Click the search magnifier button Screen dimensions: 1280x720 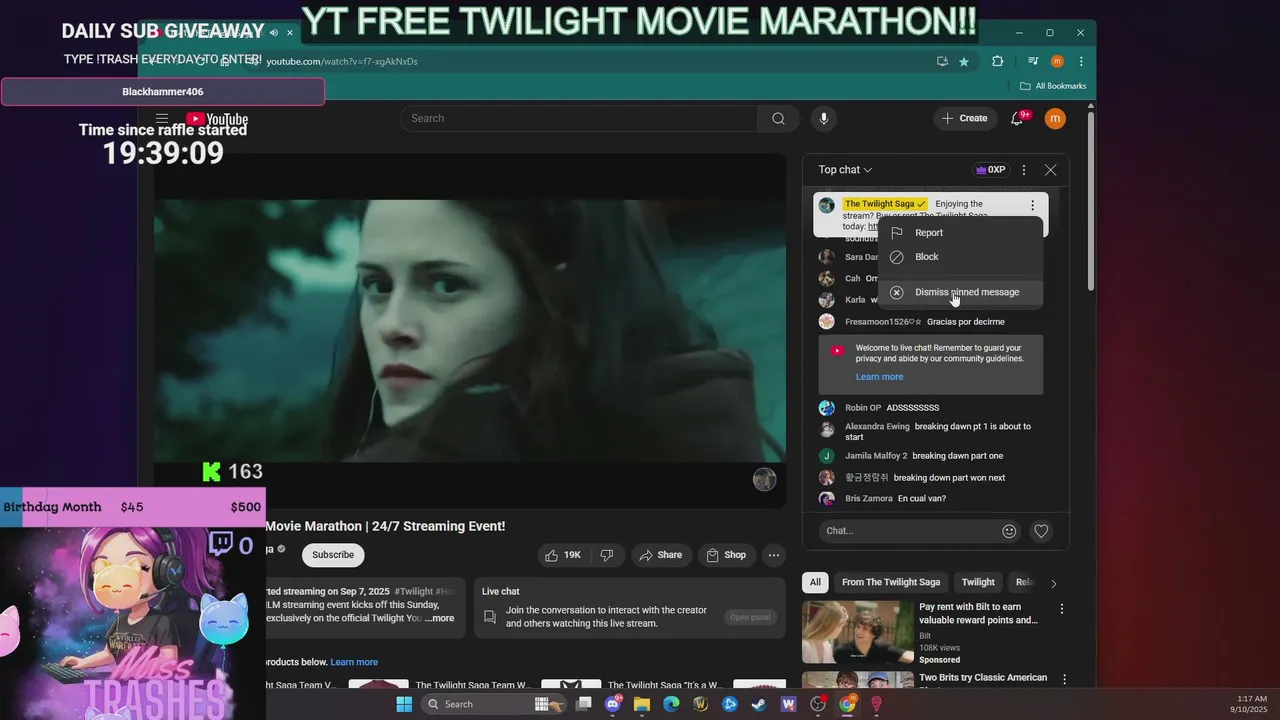point(778,118)
